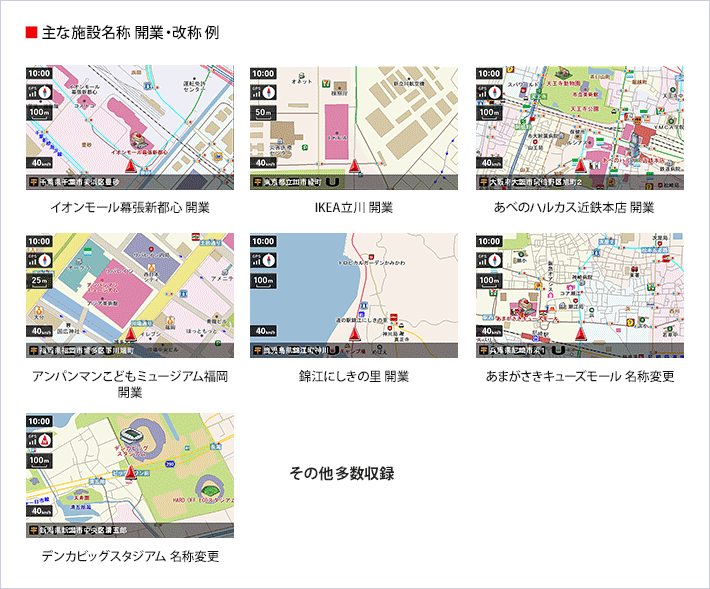The width and height of the screenshot is (710, 589).
Task: Click the compass icon in the IKEA立川 map
Action: click(269, 92)
